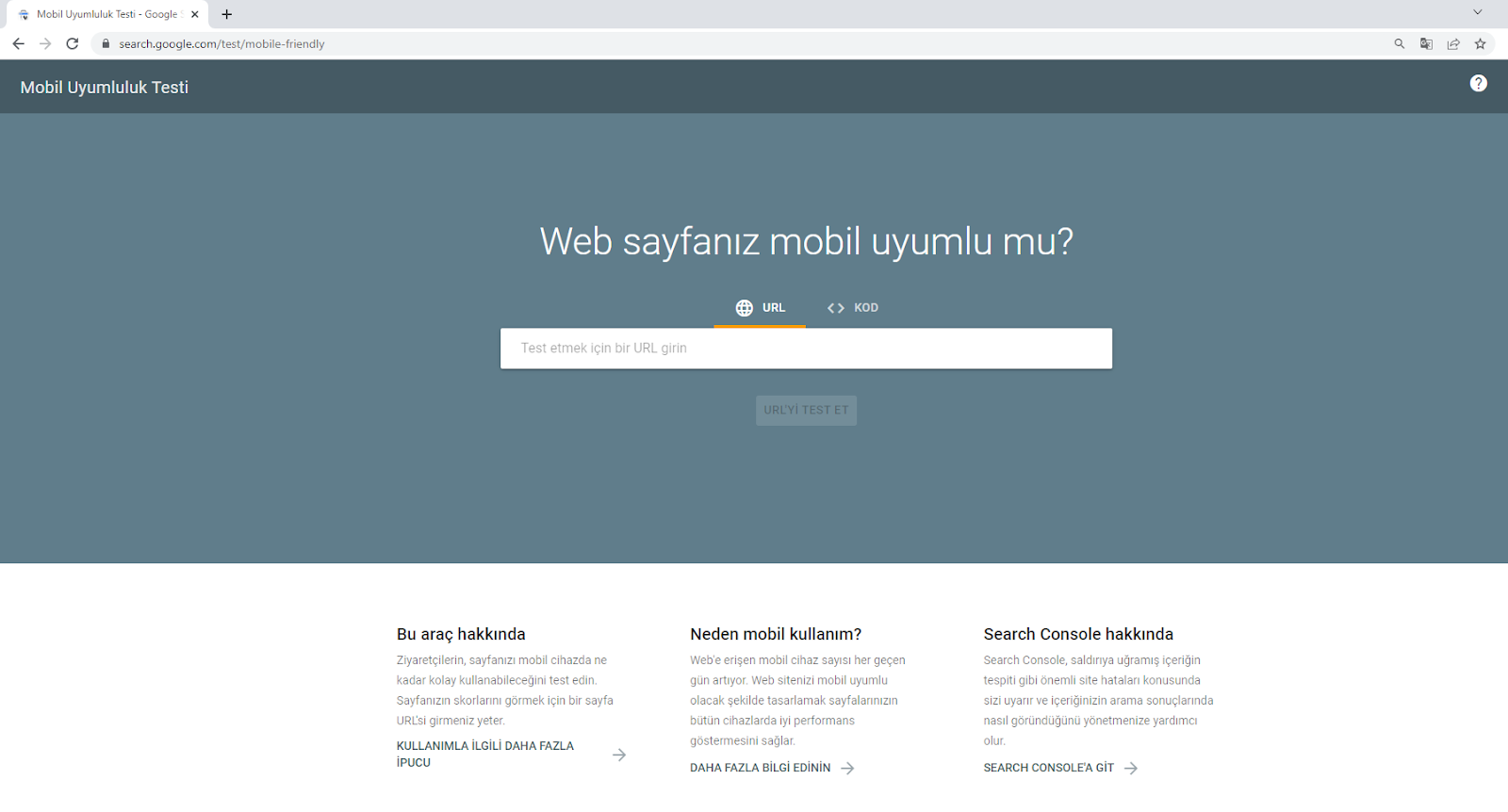Open SEARCH CONSOLE'A GİT link
1508x812 pixels.
pos(1049,768)
